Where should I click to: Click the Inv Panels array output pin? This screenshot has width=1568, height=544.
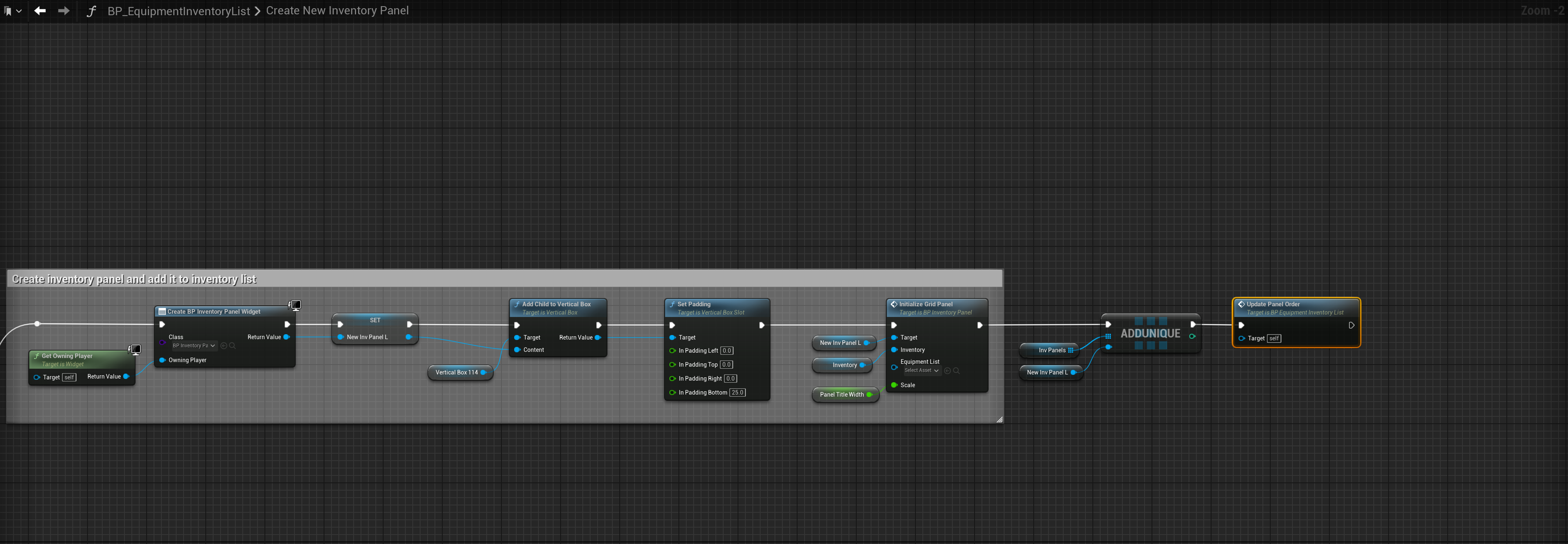tap(1071, 350)
